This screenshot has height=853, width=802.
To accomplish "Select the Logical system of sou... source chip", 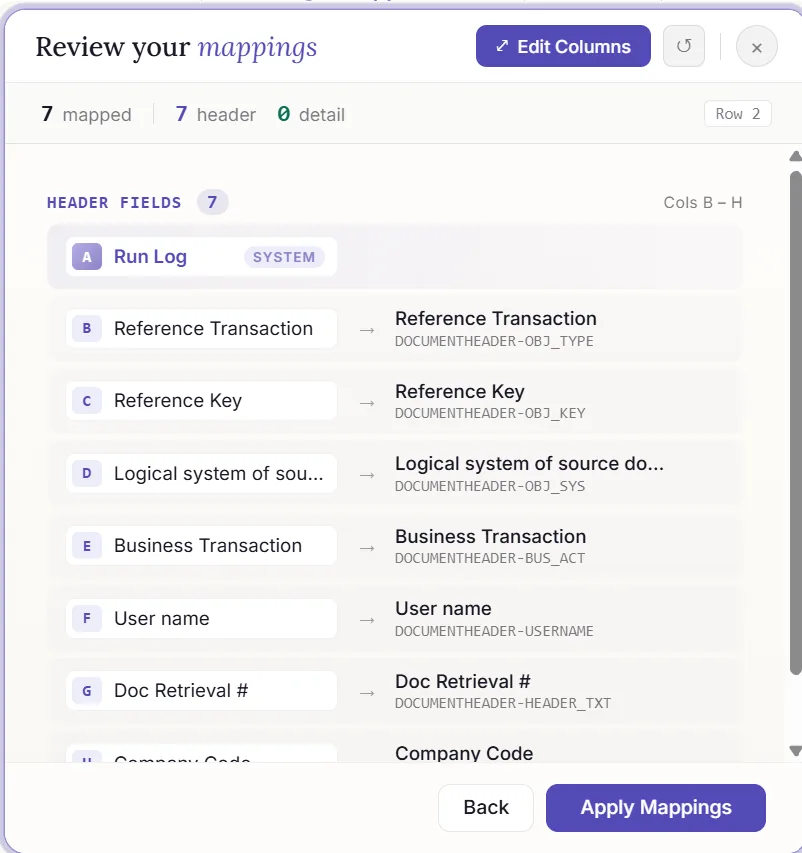I will (x=201, y=473).
